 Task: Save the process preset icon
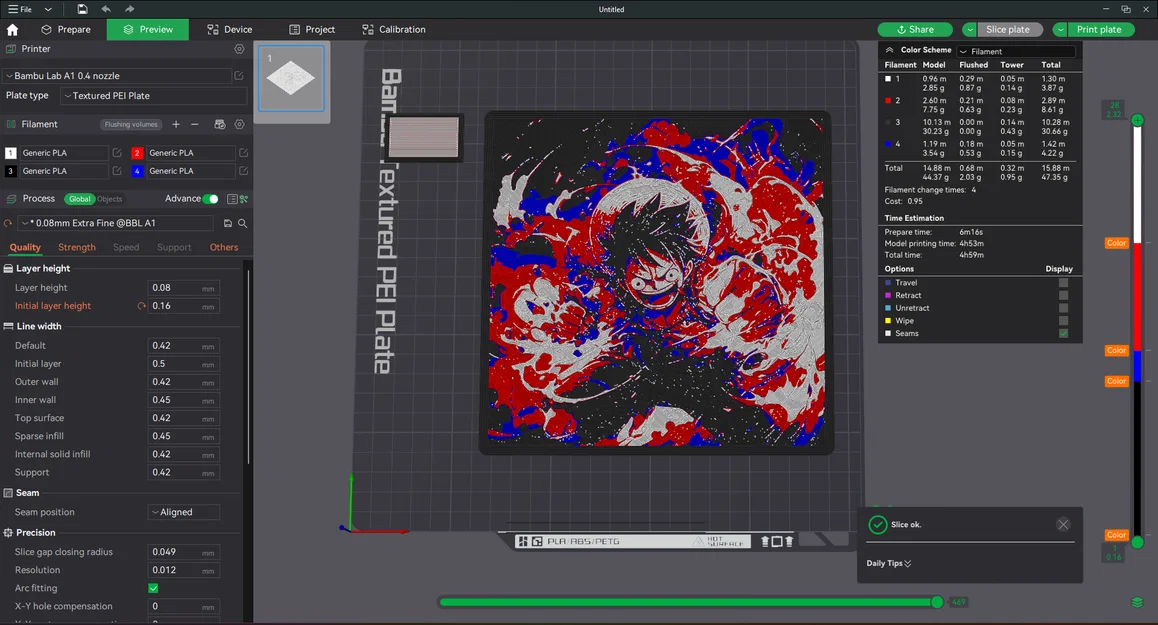pos(227,223)
